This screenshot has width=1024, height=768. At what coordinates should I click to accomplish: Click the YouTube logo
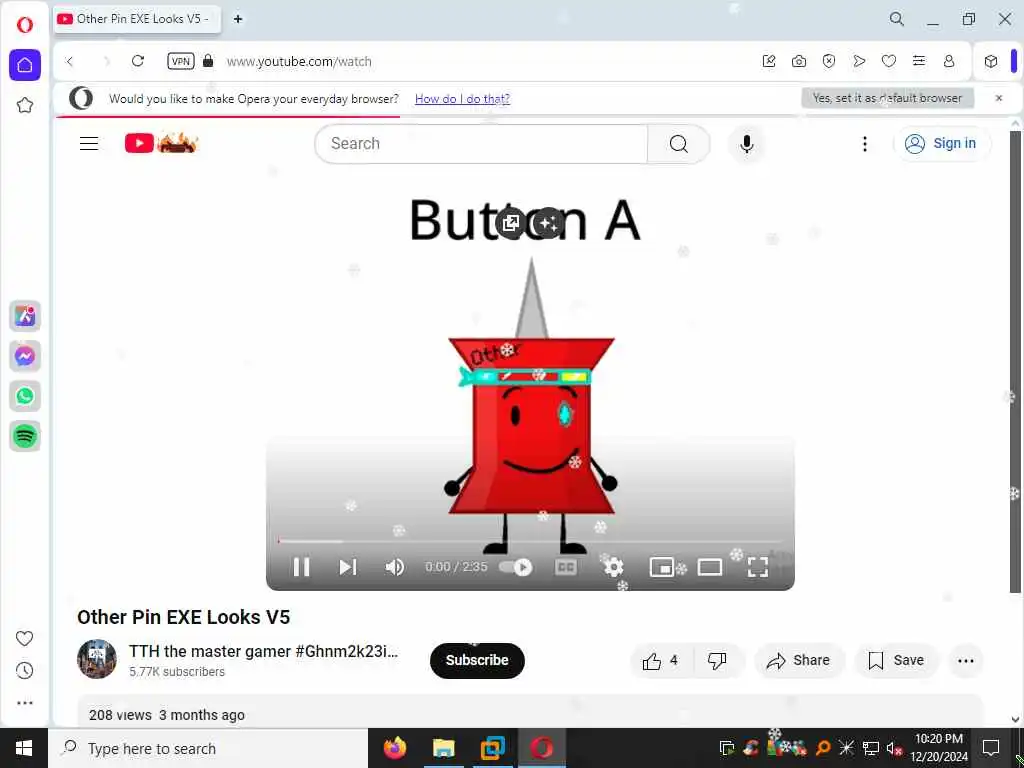tap(161, 142)
